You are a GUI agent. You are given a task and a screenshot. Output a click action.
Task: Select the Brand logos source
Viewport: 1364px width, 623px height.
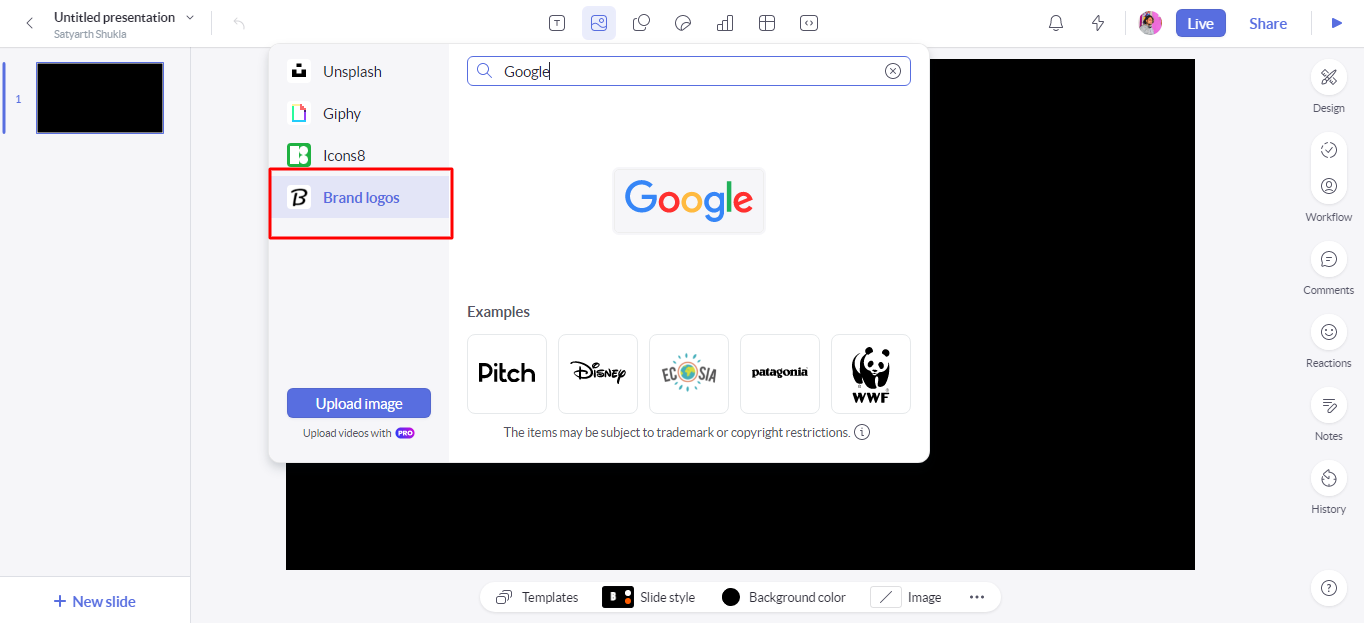point(359,197)
